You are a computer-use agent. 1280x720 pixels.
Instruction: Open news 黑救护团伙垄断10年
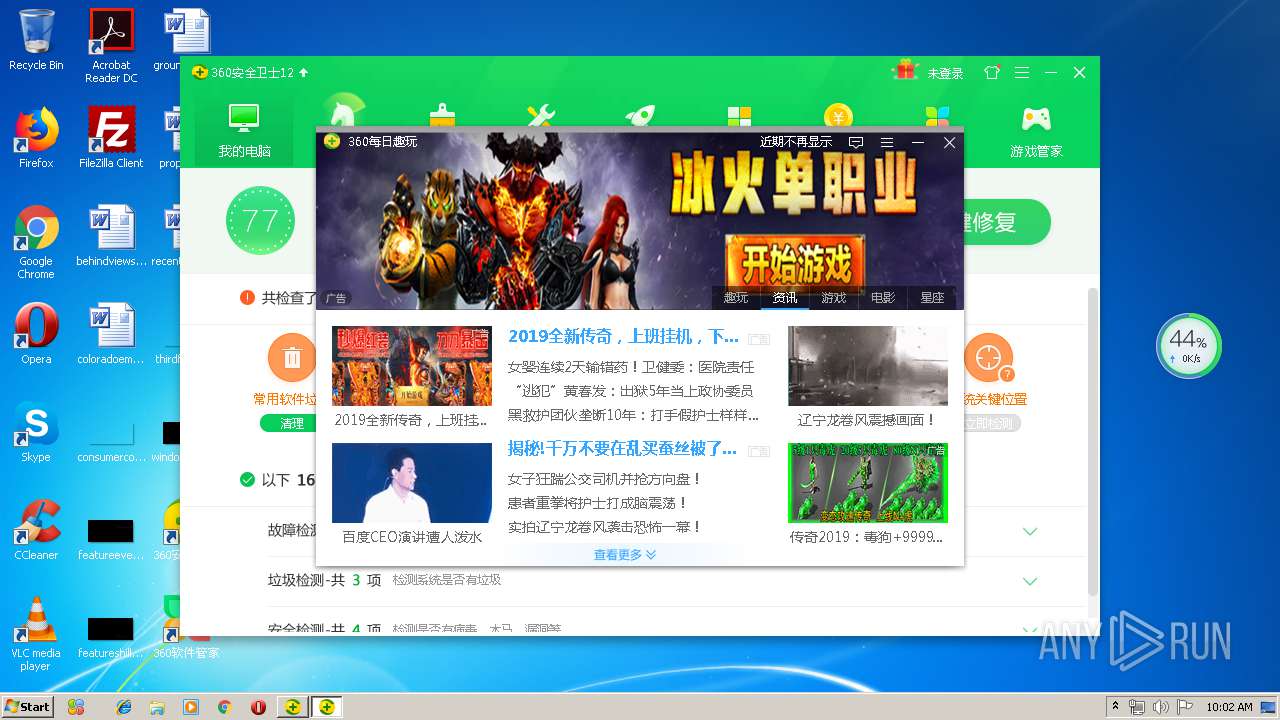[x=633, y=415]
